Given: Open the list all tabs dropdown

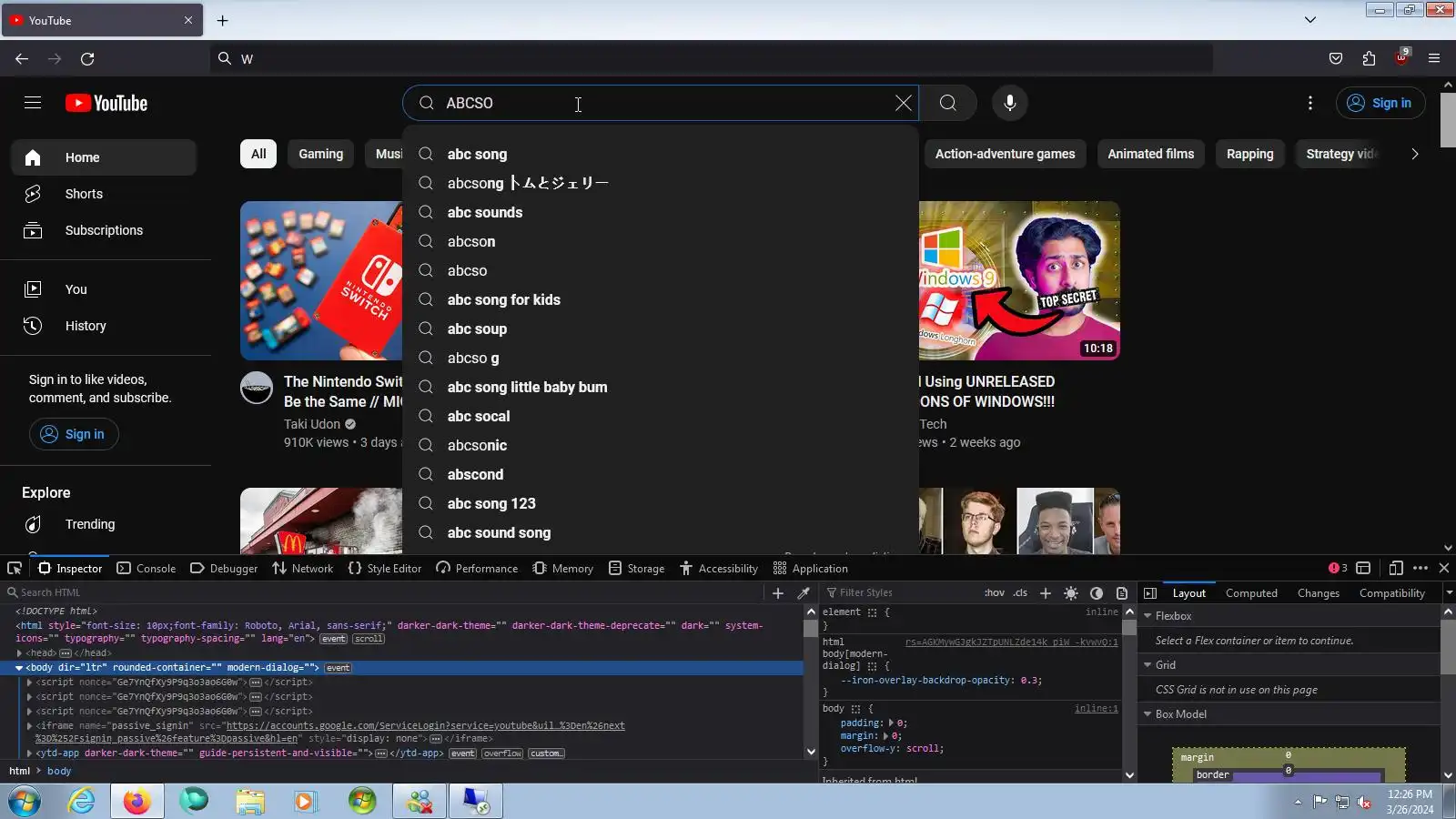Looking at the screenshot, I should pyautogui.click(x=1310, y=20).
